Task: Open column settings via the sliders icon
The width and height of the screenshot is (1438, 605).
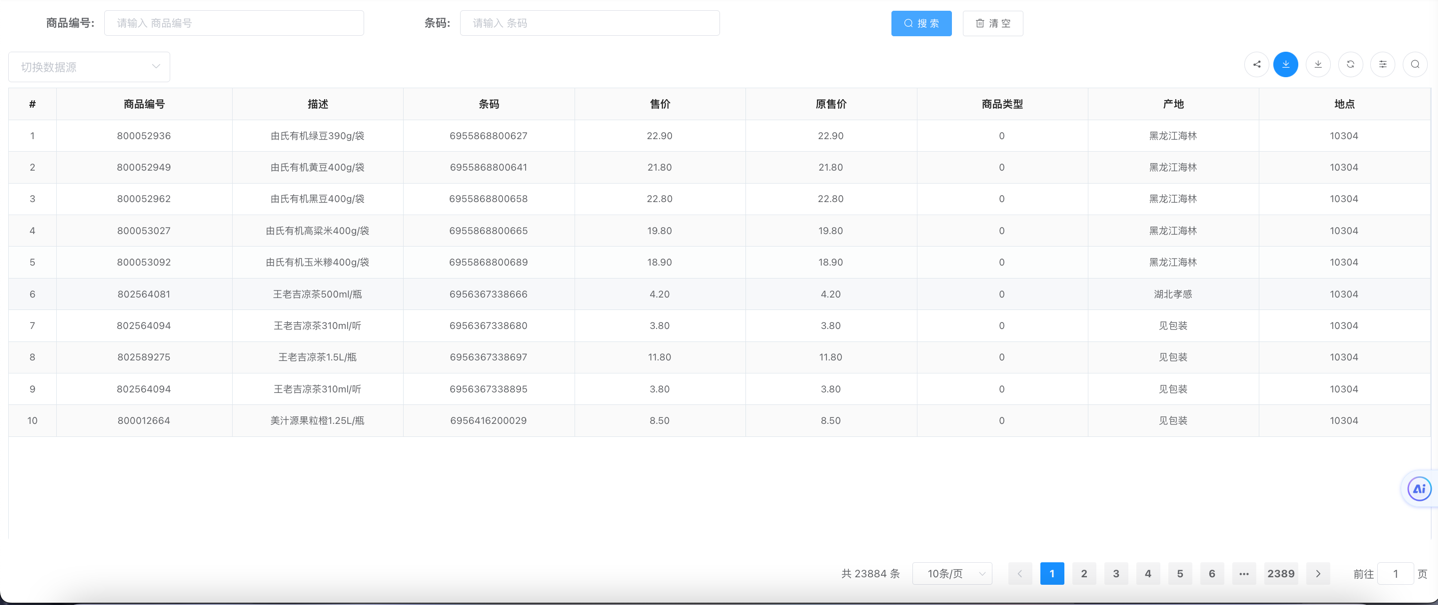Action: tap(1382, 64)
